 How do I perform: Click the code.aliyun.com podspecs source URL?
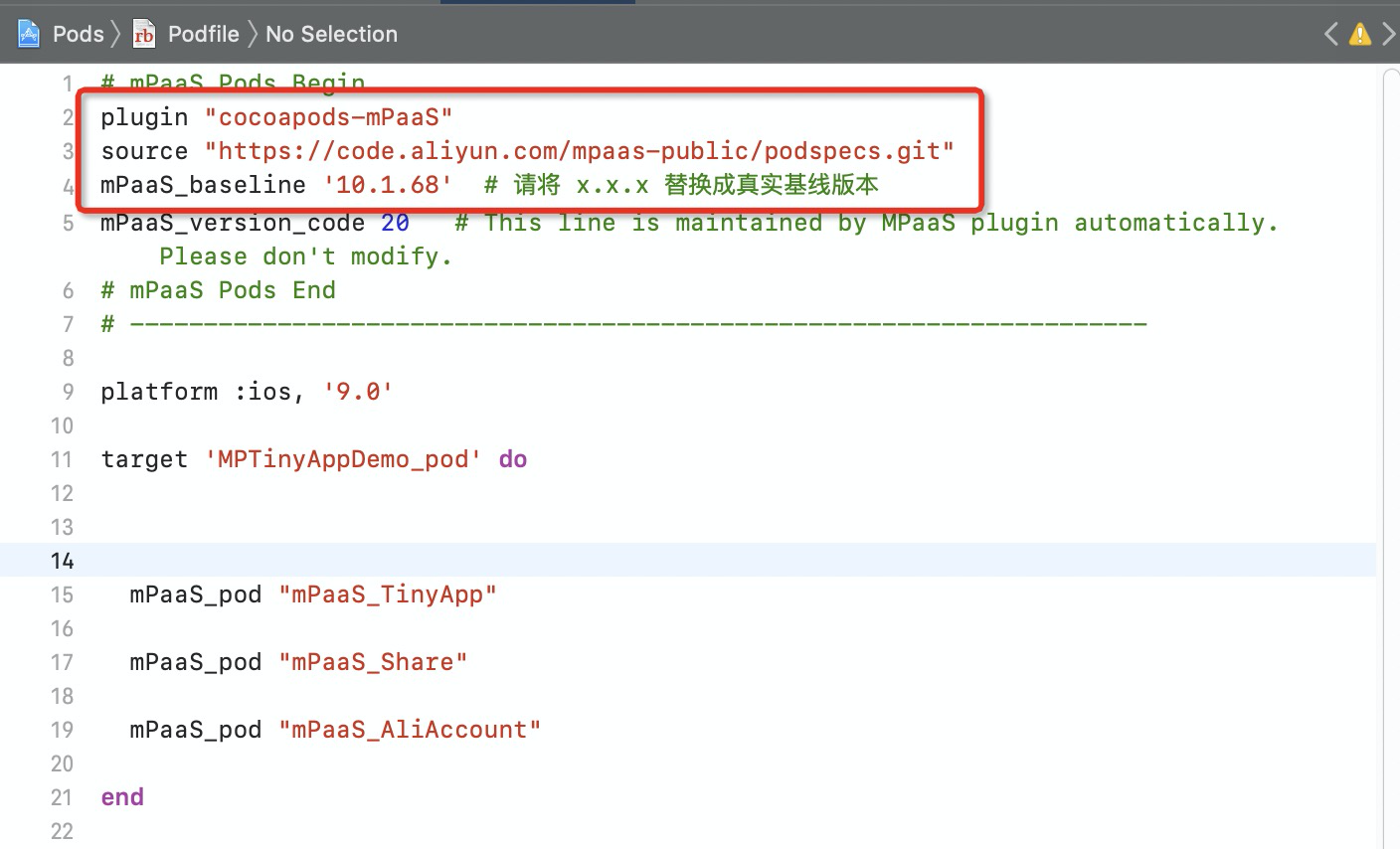click(580, 151)
